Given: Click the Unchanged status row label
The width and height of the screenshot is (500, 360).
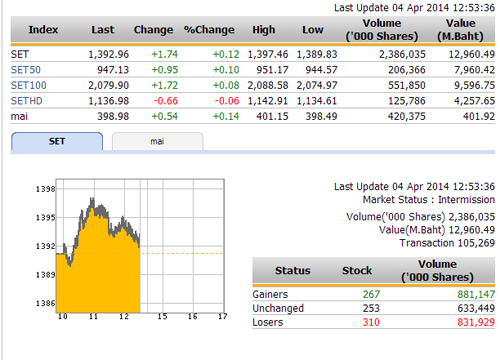Looking at the screenshot, I should (278, 308).
